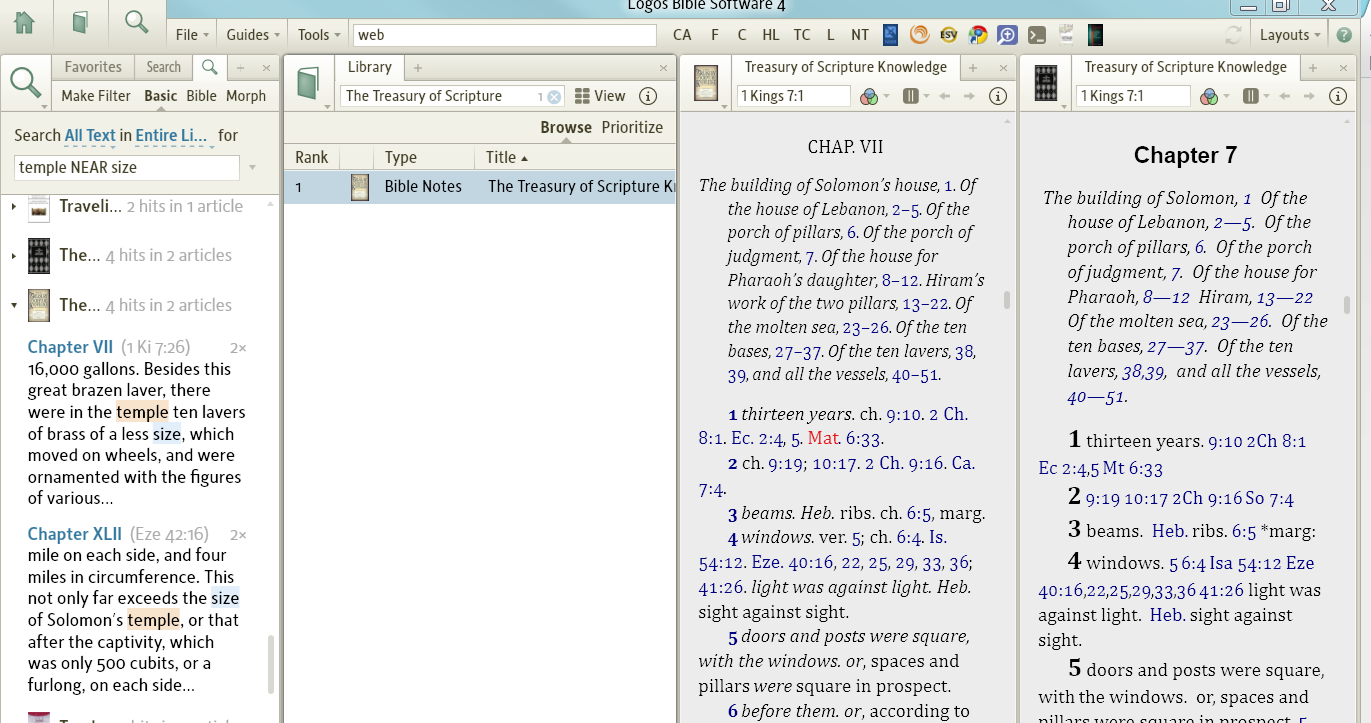Open the Home page icon
The height and width of the screenshot is (723, 1371).
[24, 22]
